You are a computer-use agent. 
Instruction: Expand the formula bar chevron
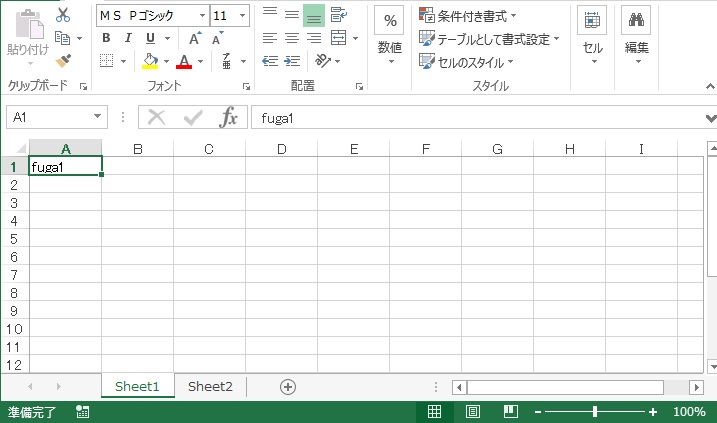tap(711, 118)
